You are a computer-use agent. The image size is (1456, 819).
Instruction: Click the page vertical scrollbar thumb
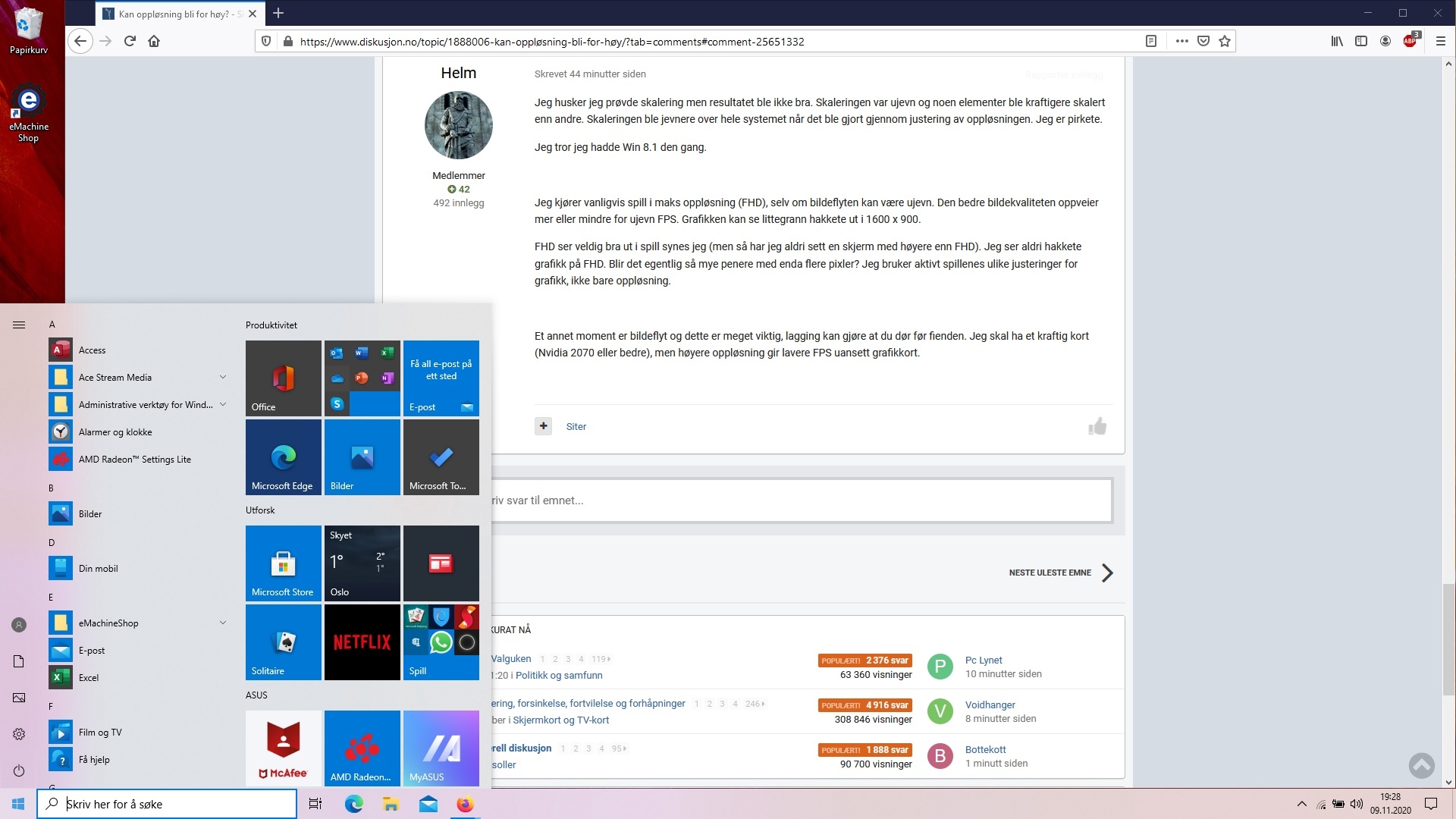(1448, 639)
